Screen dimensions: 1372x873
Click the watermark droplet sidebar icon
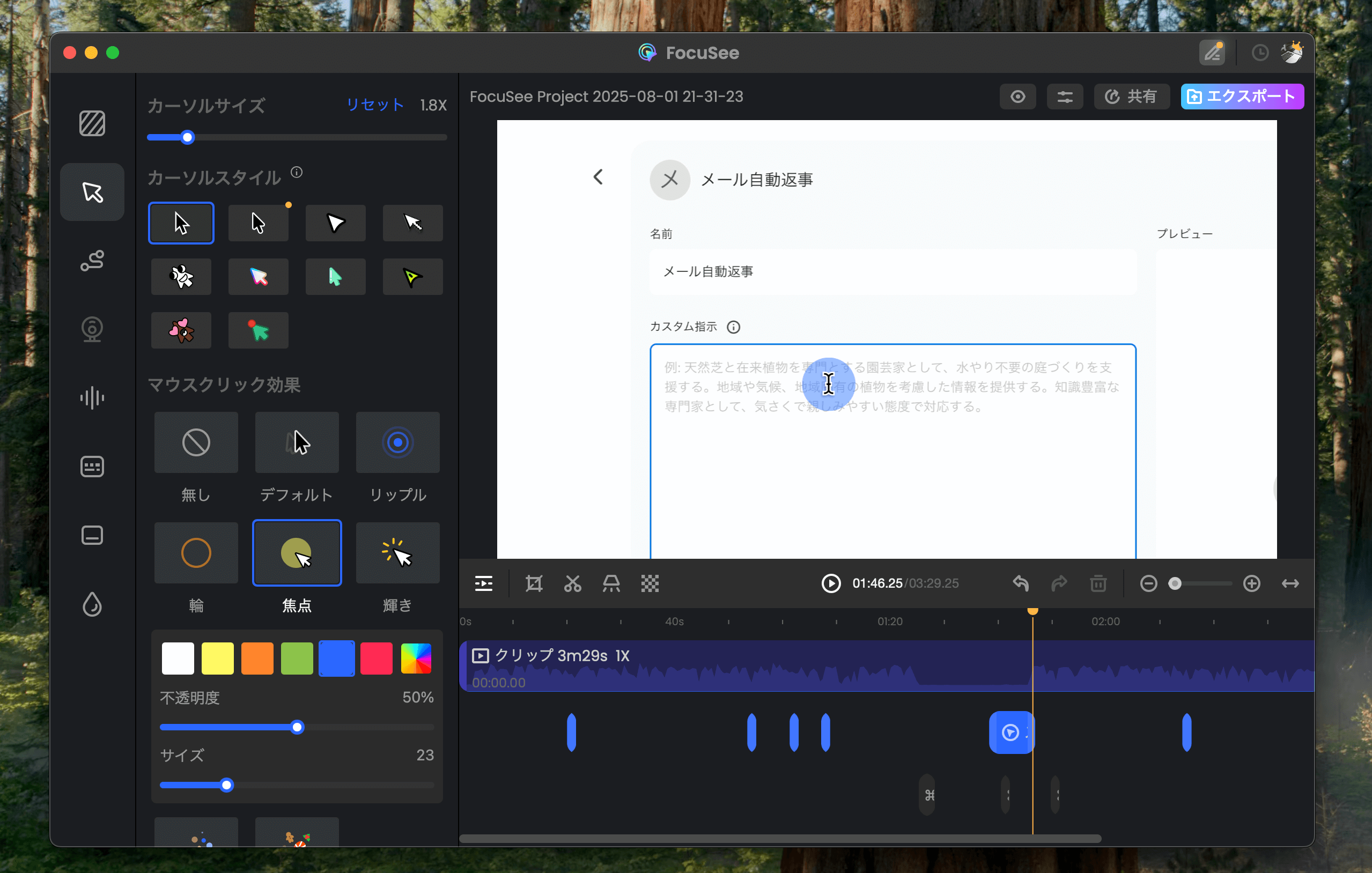pos(92,604)
